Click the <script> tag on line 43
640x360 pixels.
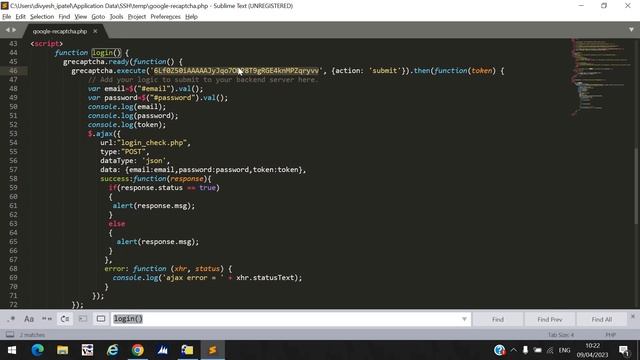pos(47,44)
